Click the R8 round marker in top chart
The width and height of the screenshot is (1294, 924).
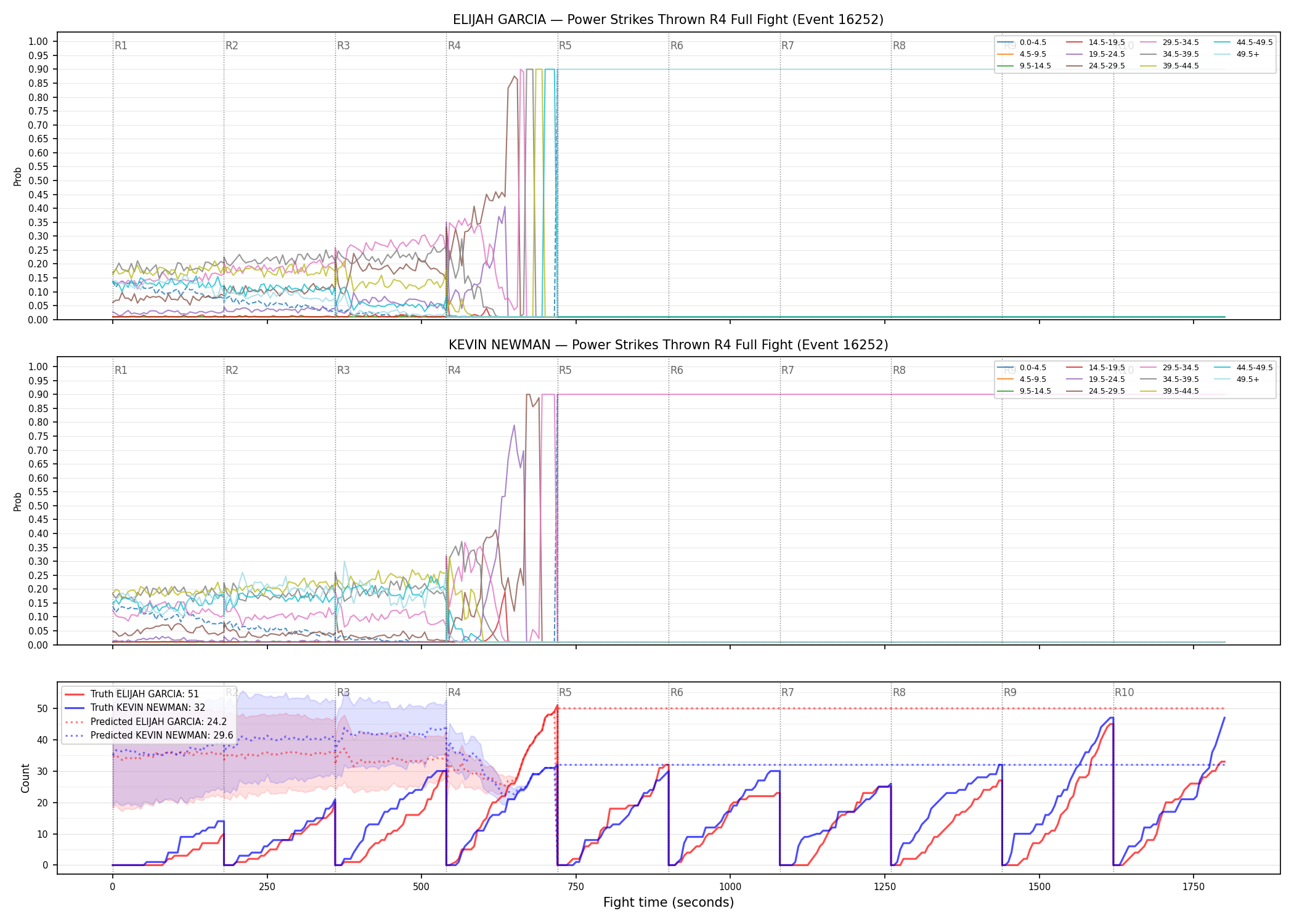(x=899, y=46)
